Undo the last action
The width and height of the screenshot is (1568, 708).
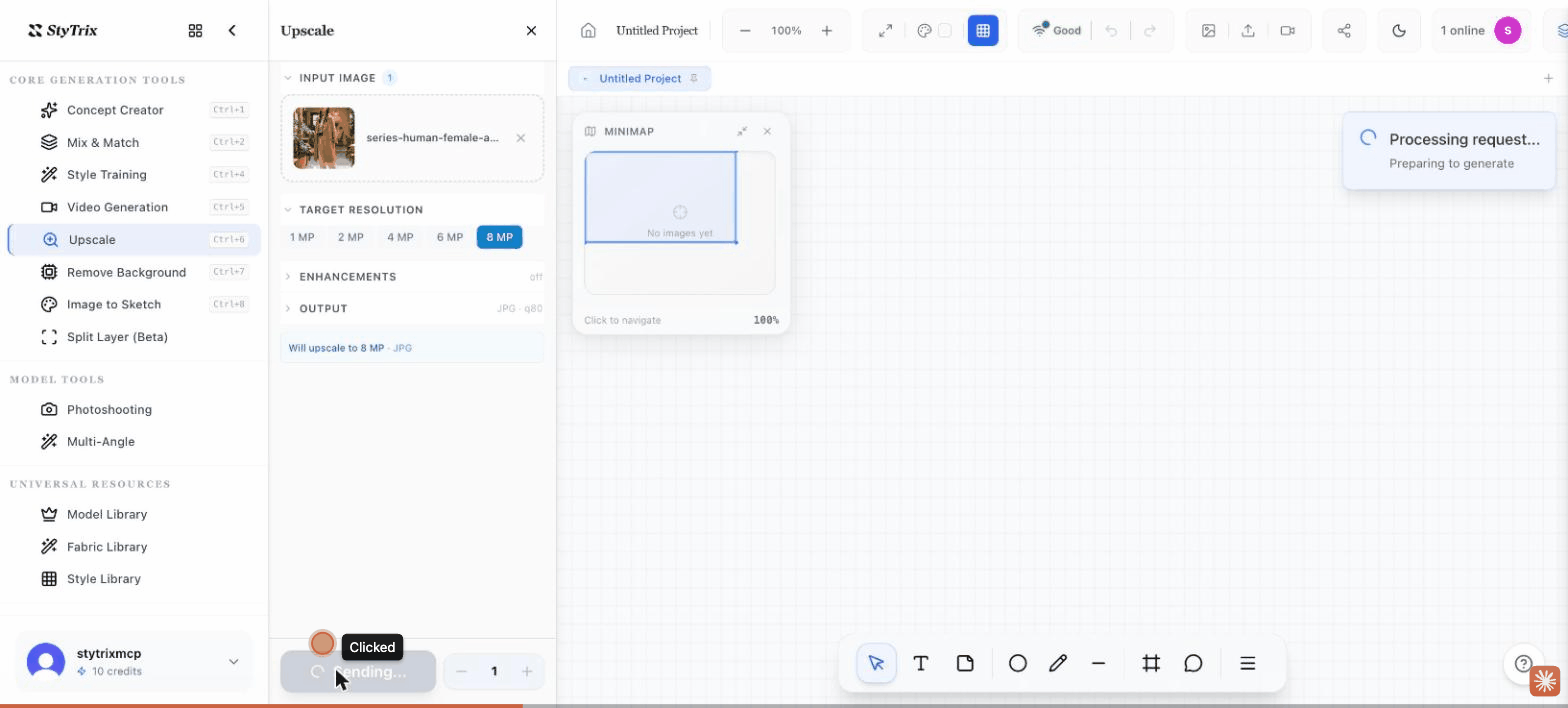[x=1111, y=31]
